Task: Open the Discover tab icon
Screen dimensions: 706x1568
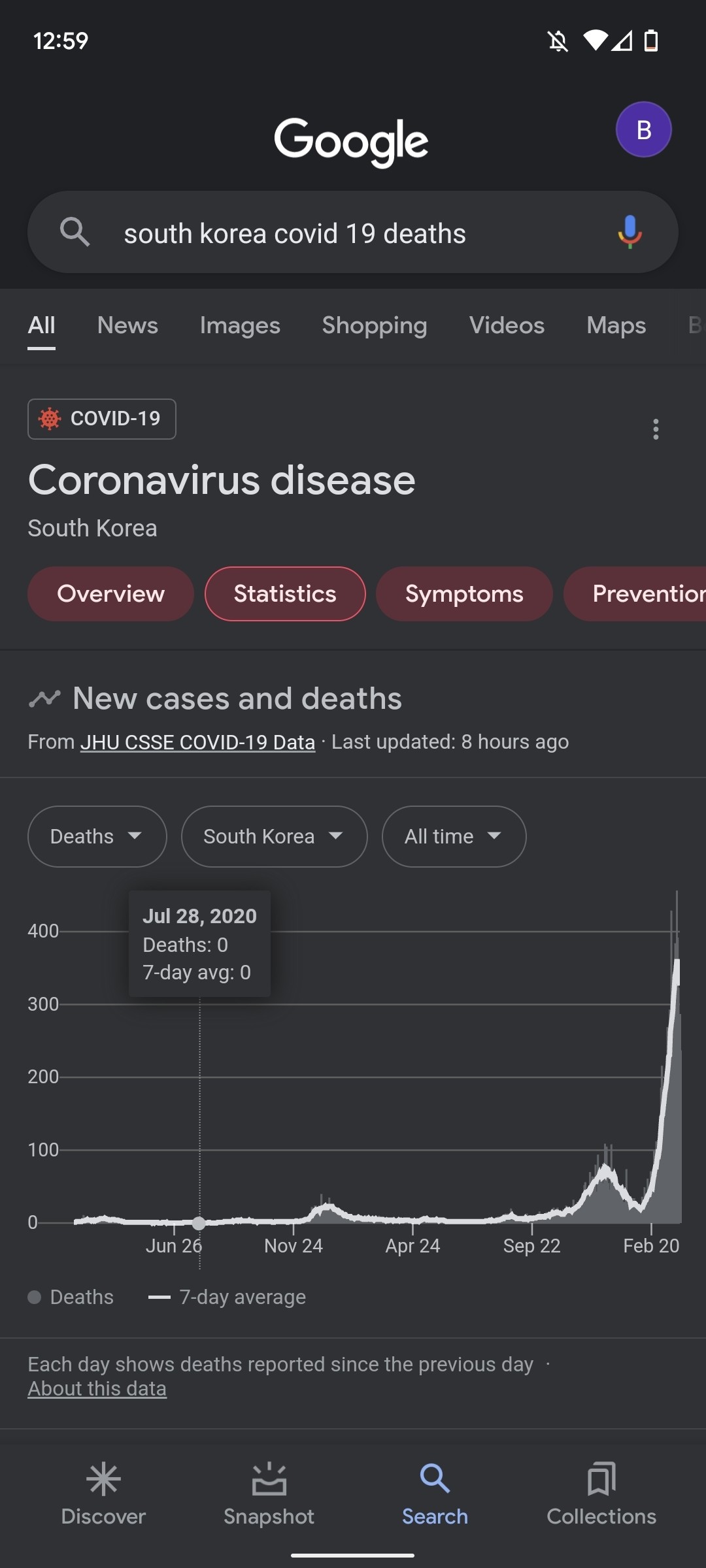Action: (x=103, y=1480)
